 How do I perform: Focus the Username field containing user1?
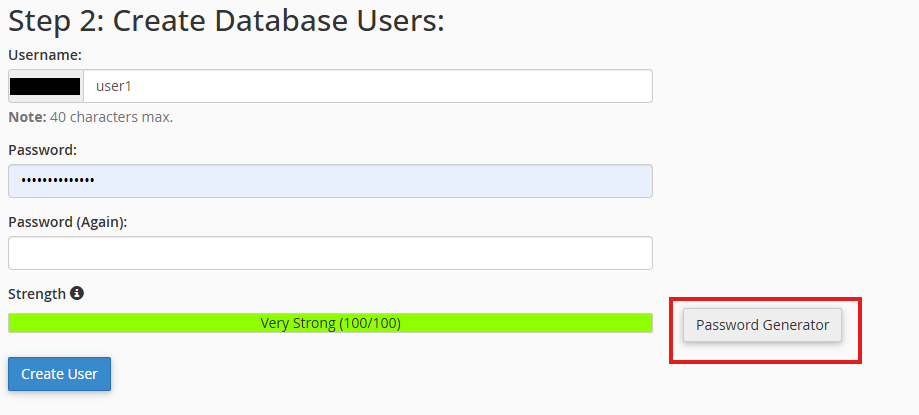pos(368,86)
